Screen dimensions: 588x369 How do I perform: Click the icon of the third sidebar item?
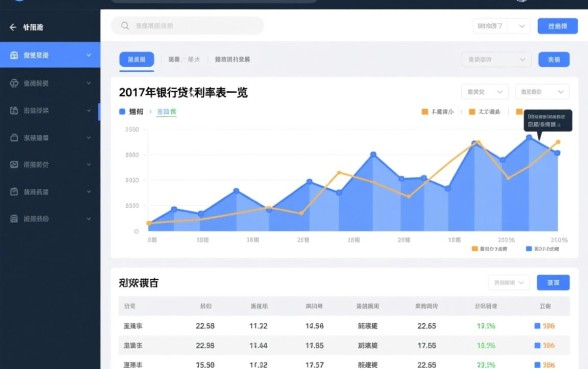click(14, 111)
